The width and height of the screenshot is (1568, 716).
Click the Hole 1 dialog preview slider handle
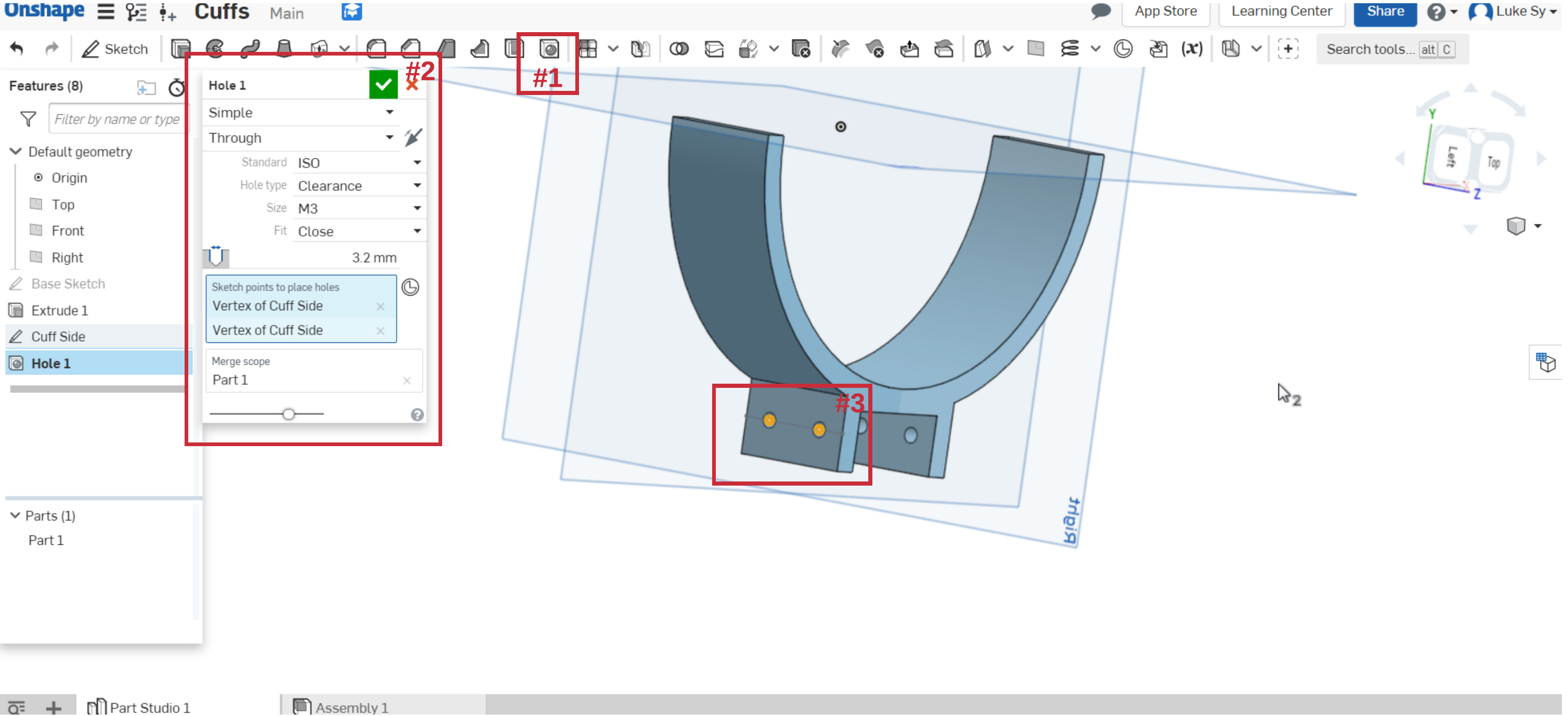(x=288, y=414)
